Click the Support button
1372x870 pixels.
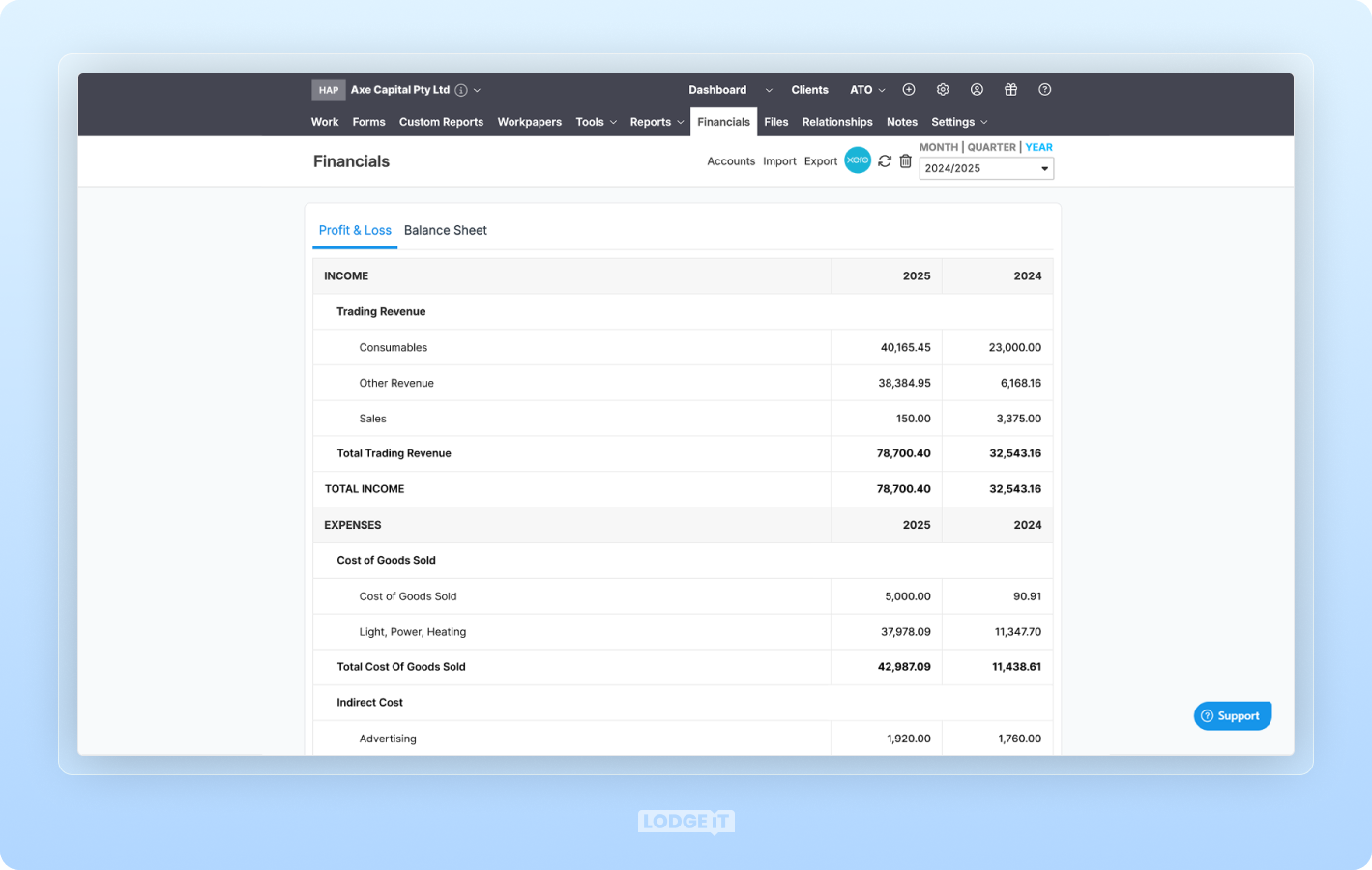(1232, 715)
